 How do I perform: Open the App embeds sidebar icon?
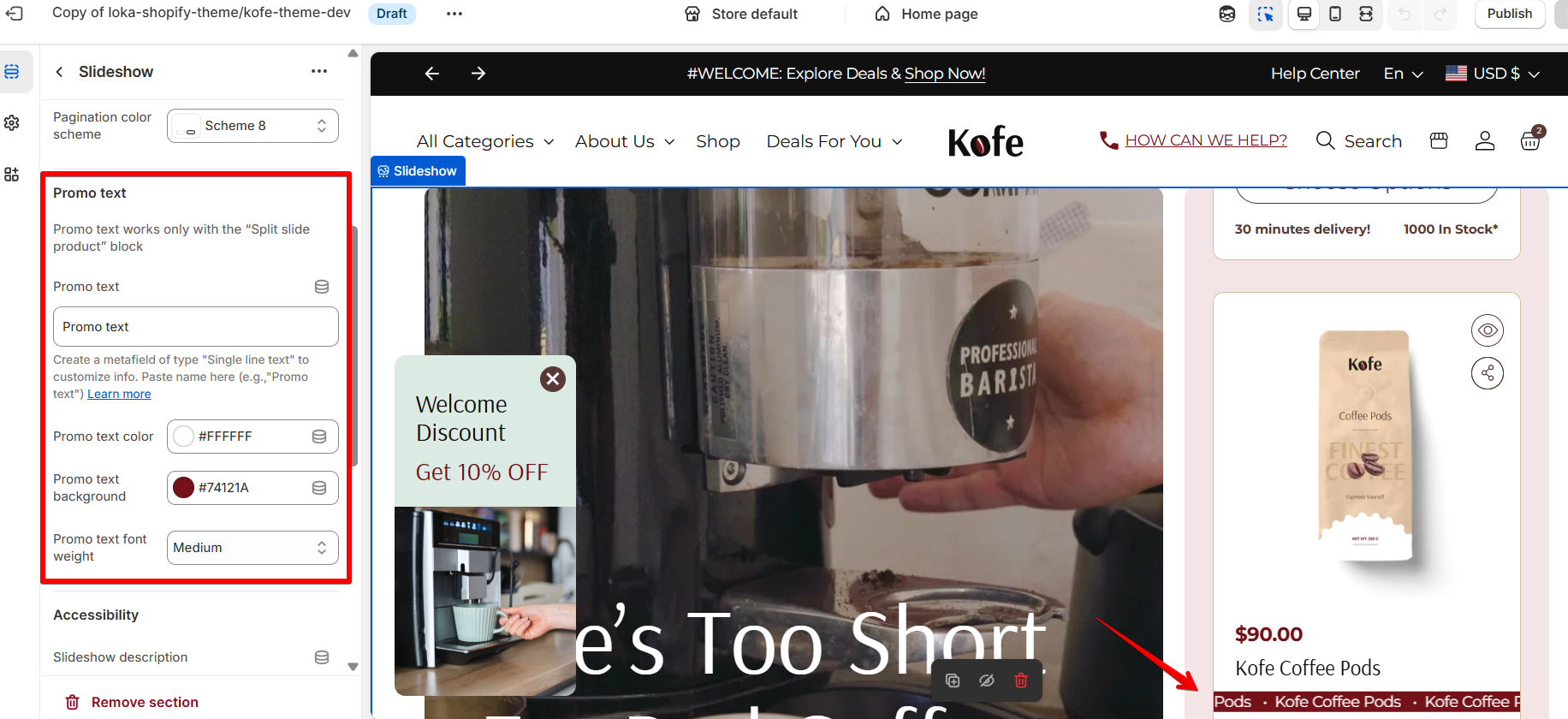point(12,175)
